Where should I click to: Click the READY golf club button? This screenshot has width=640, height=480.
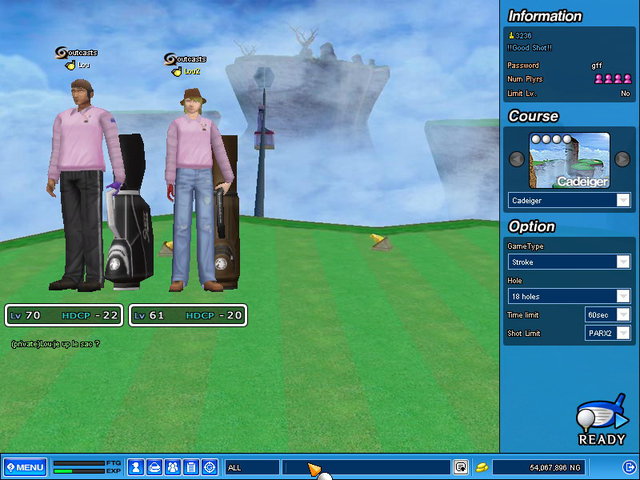coord(602,421)
